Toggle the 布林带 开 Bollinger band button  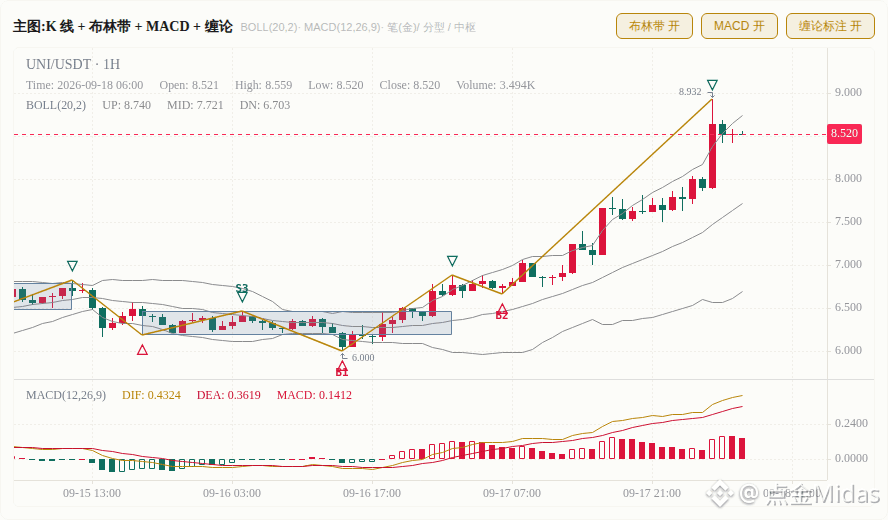click(x=654, y=26)
